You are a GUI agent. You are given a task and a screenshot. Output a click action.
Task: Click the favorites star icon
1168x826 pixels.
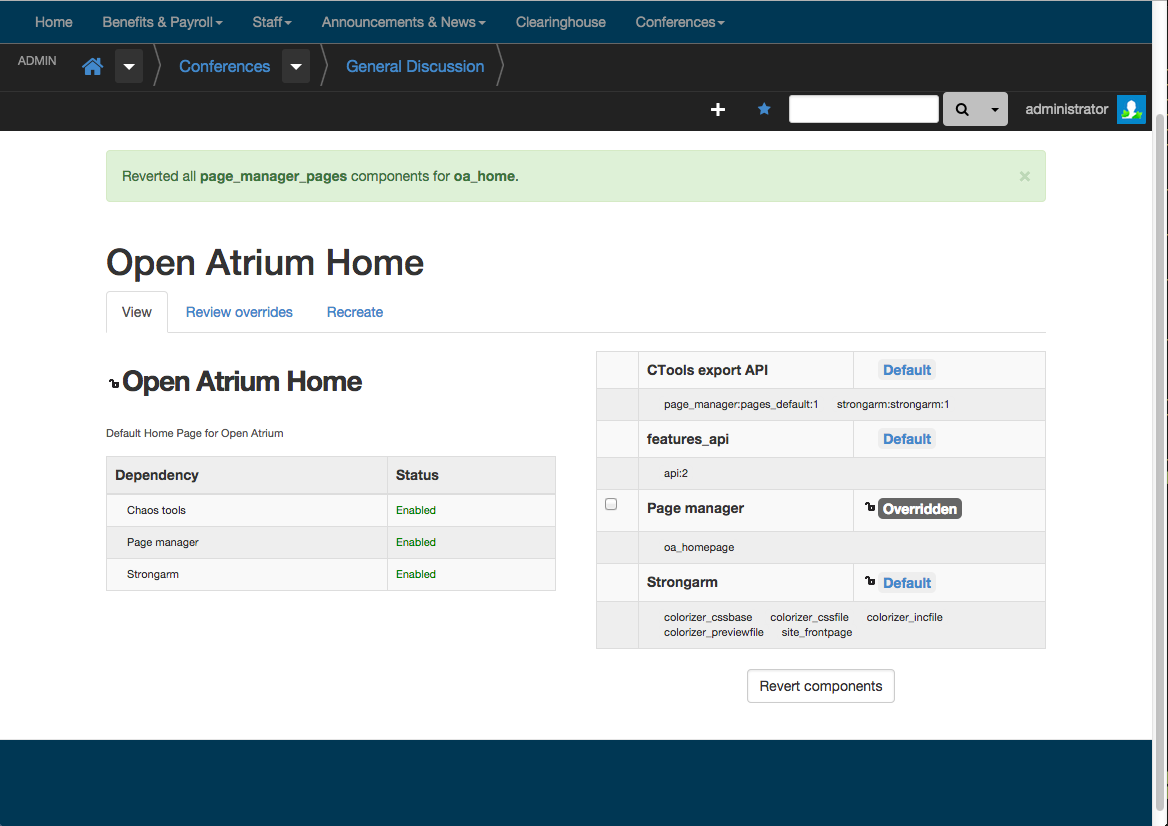click(x=763, y=109)
